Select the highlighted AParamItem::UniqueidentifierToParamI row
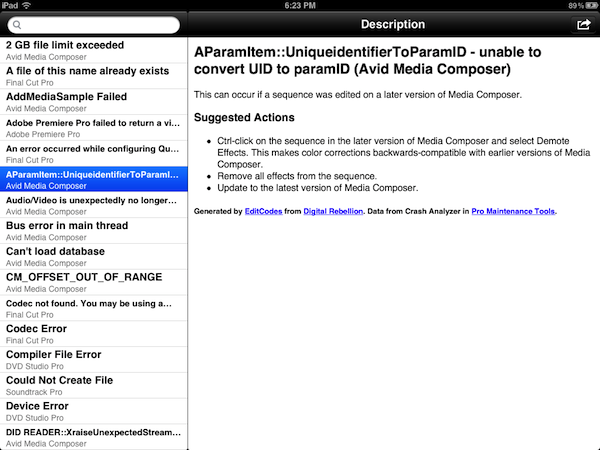600x450 pixels. (x=94, y=179)
